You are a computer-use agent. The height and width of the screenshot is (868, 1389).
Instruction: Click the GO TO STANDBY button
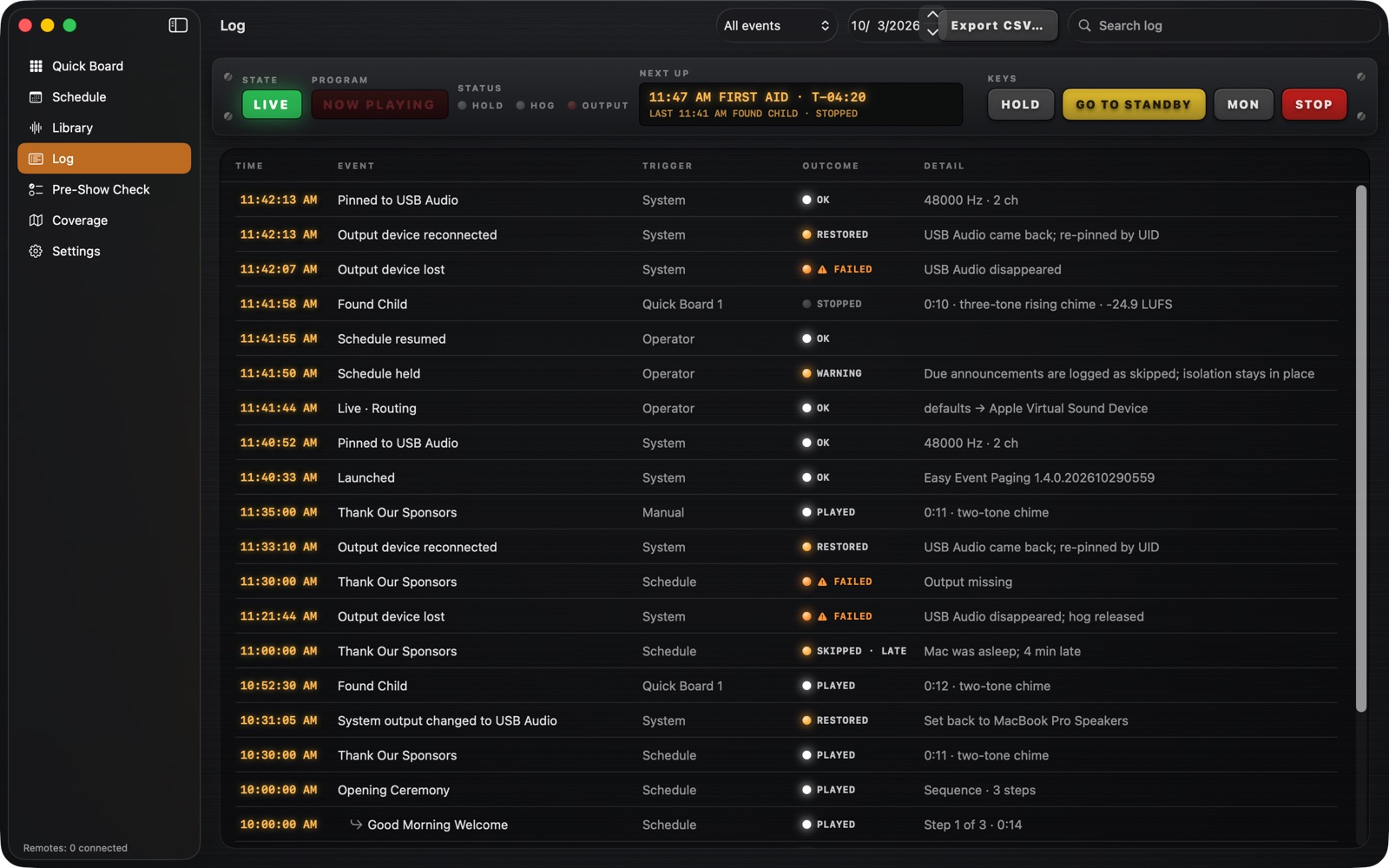point(1134,104)
